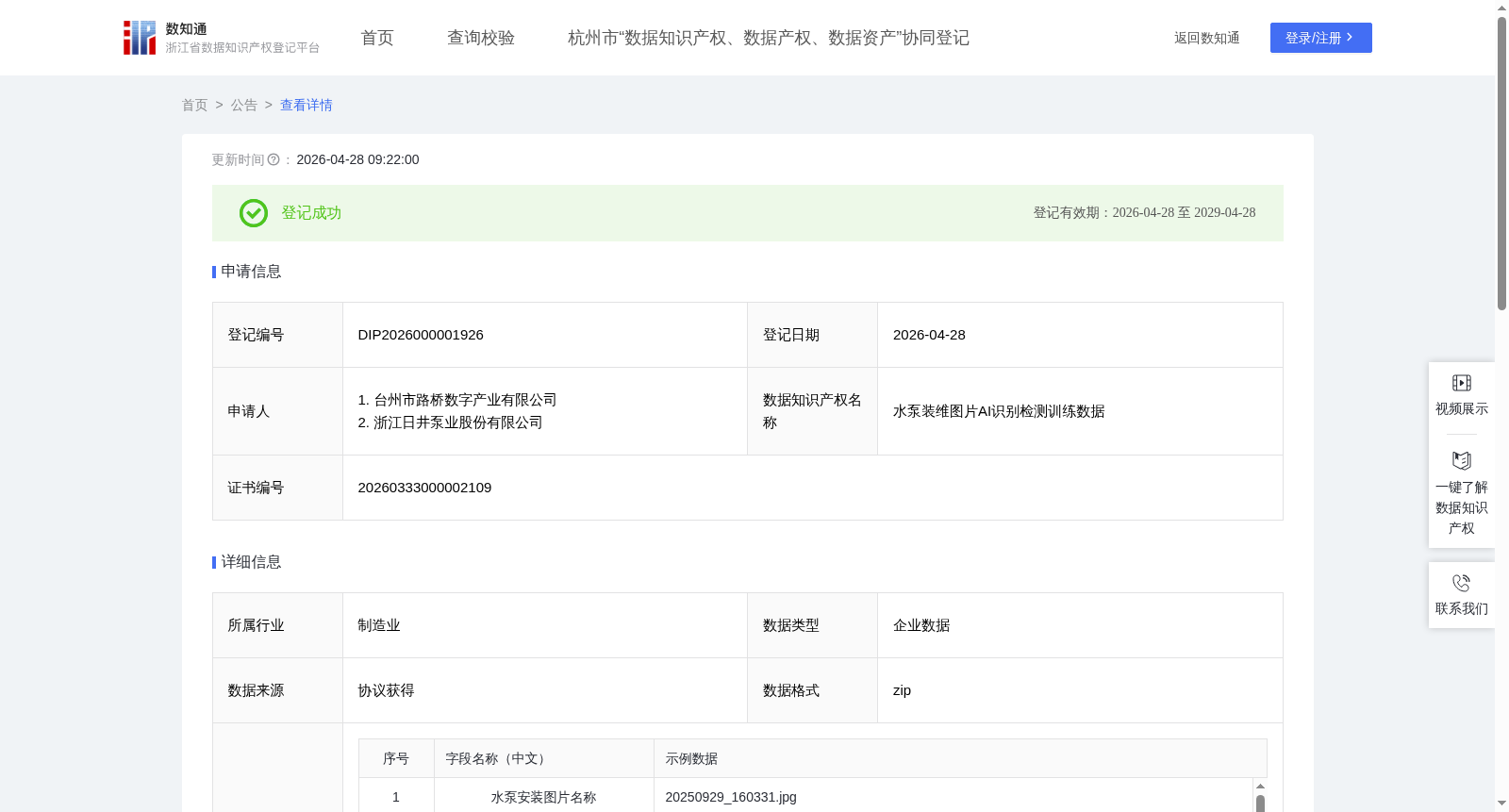This screenshot has width=1509, height=812.
Task: Click the page scrollbar up arrow
Action: (x=1501, y=8)
